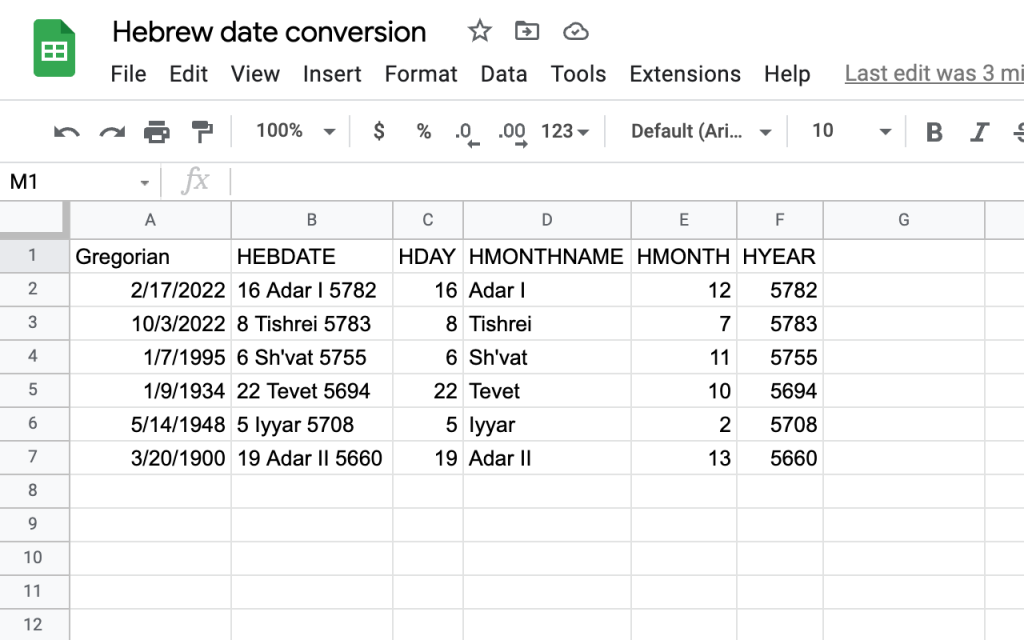Select cell B2 containing 16 Adar I 5782
The width and height of the screenshot is (1024, 640).
click(x=311, y=291)
